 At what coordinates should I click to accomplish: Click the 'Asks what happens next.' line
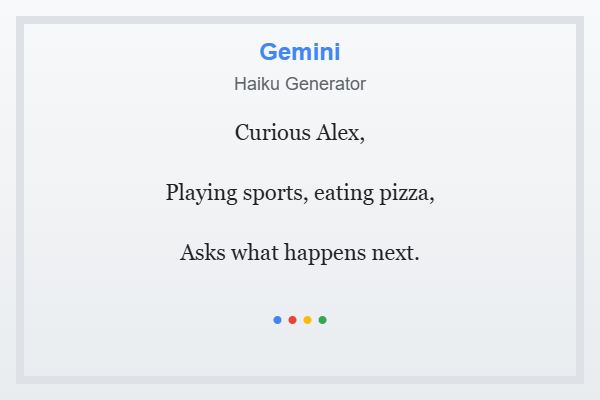pos(300,253)
